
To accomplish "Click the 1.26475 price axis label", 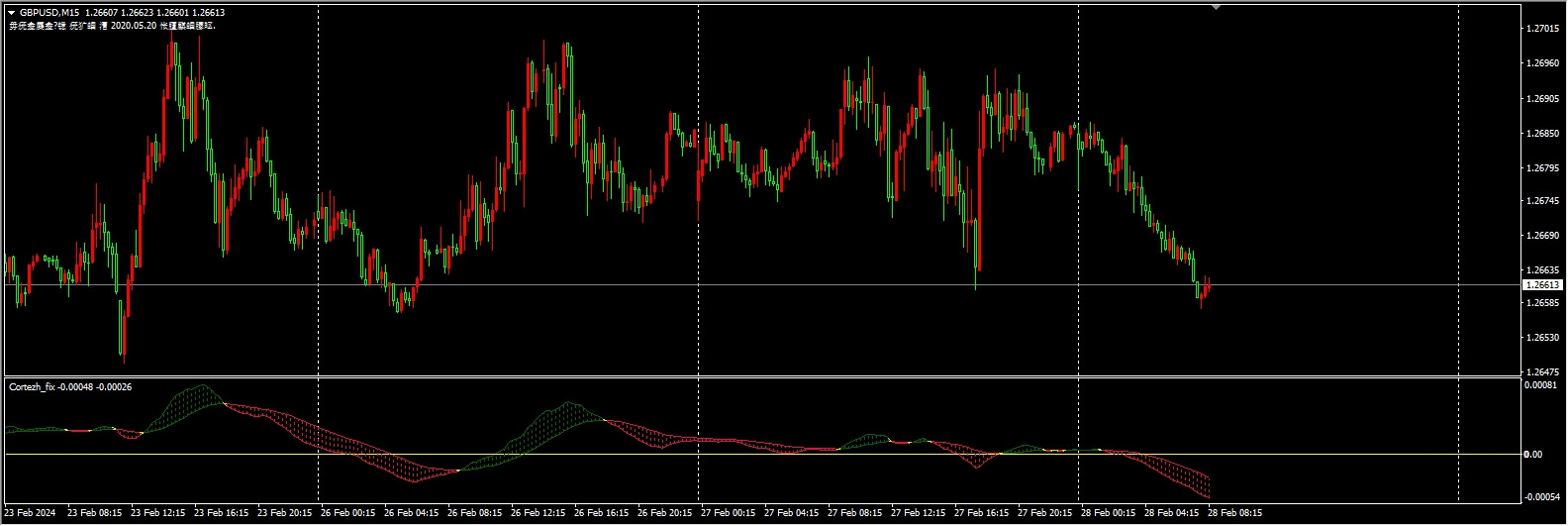I will (1542, 371).
